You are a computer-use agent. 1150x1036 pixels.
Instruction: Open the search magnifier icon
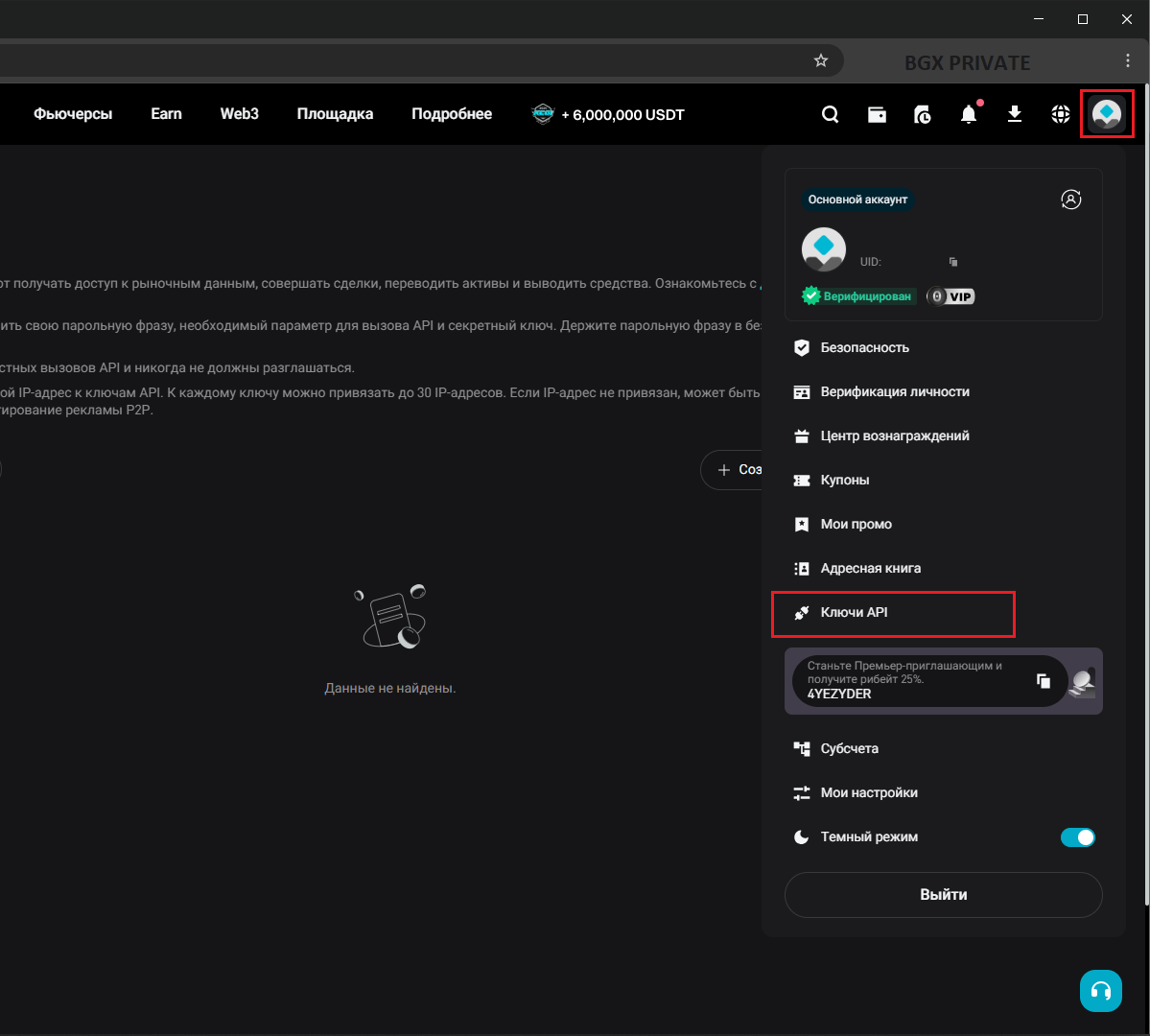[830, 114]
